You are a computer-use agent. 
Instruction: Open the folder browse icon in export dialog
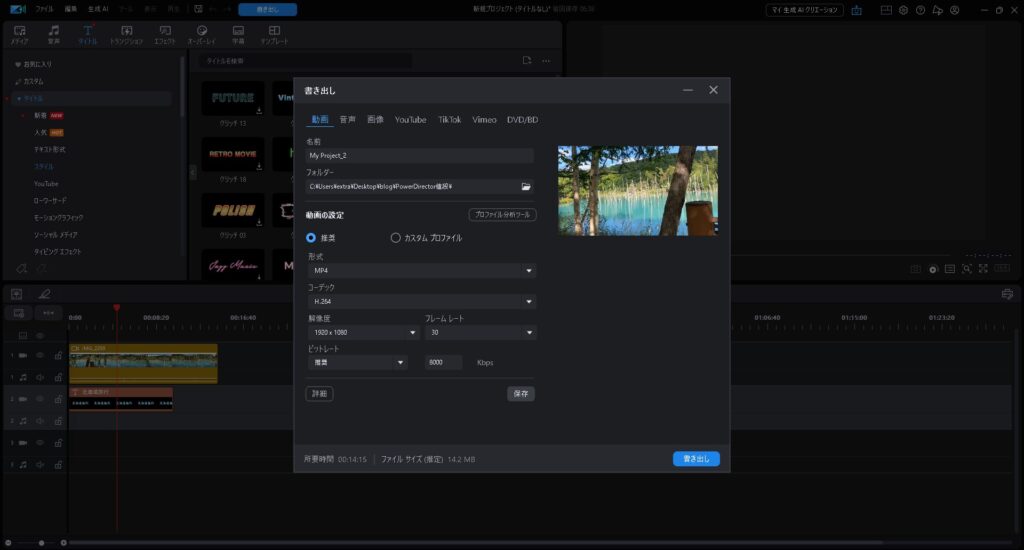pyautogui.click(x=526, y=187)
